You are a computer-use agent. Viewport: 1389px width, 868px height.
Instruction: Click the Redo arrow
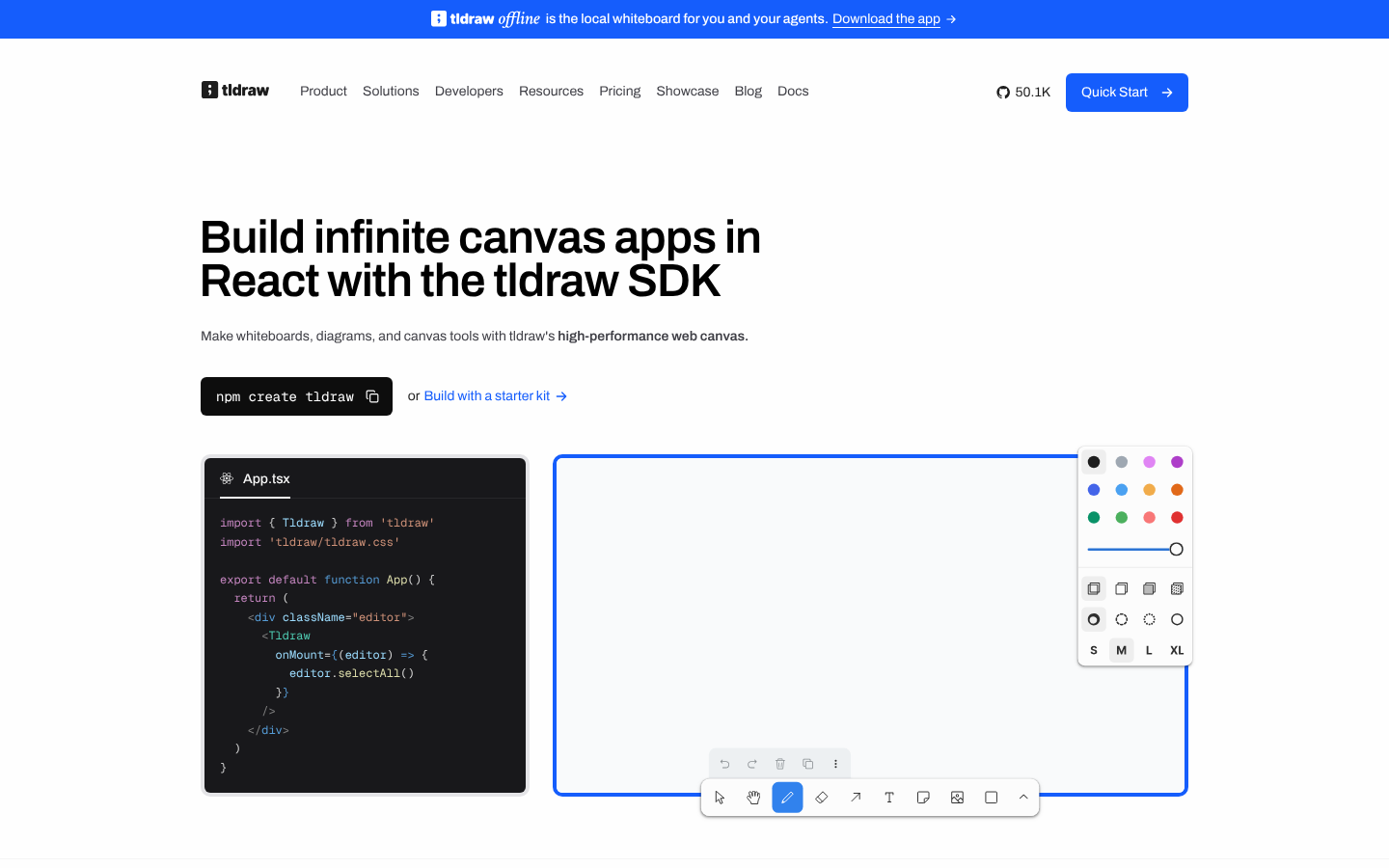(752, 764)
